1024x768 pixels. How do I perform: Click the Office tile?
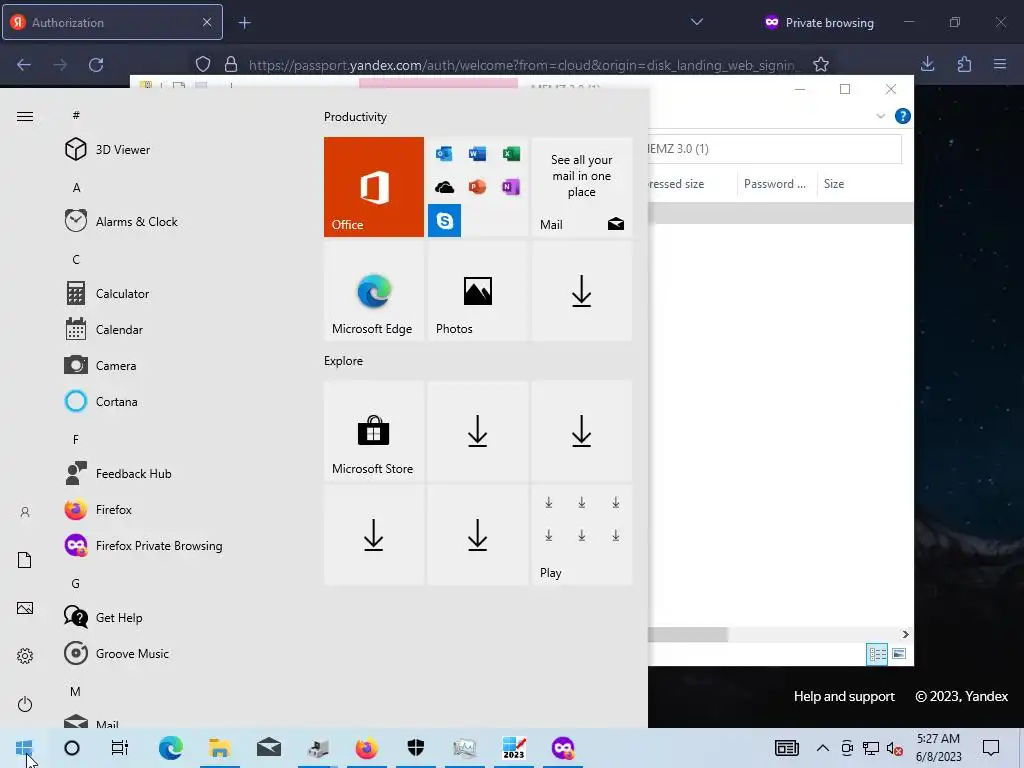point(374,187)
